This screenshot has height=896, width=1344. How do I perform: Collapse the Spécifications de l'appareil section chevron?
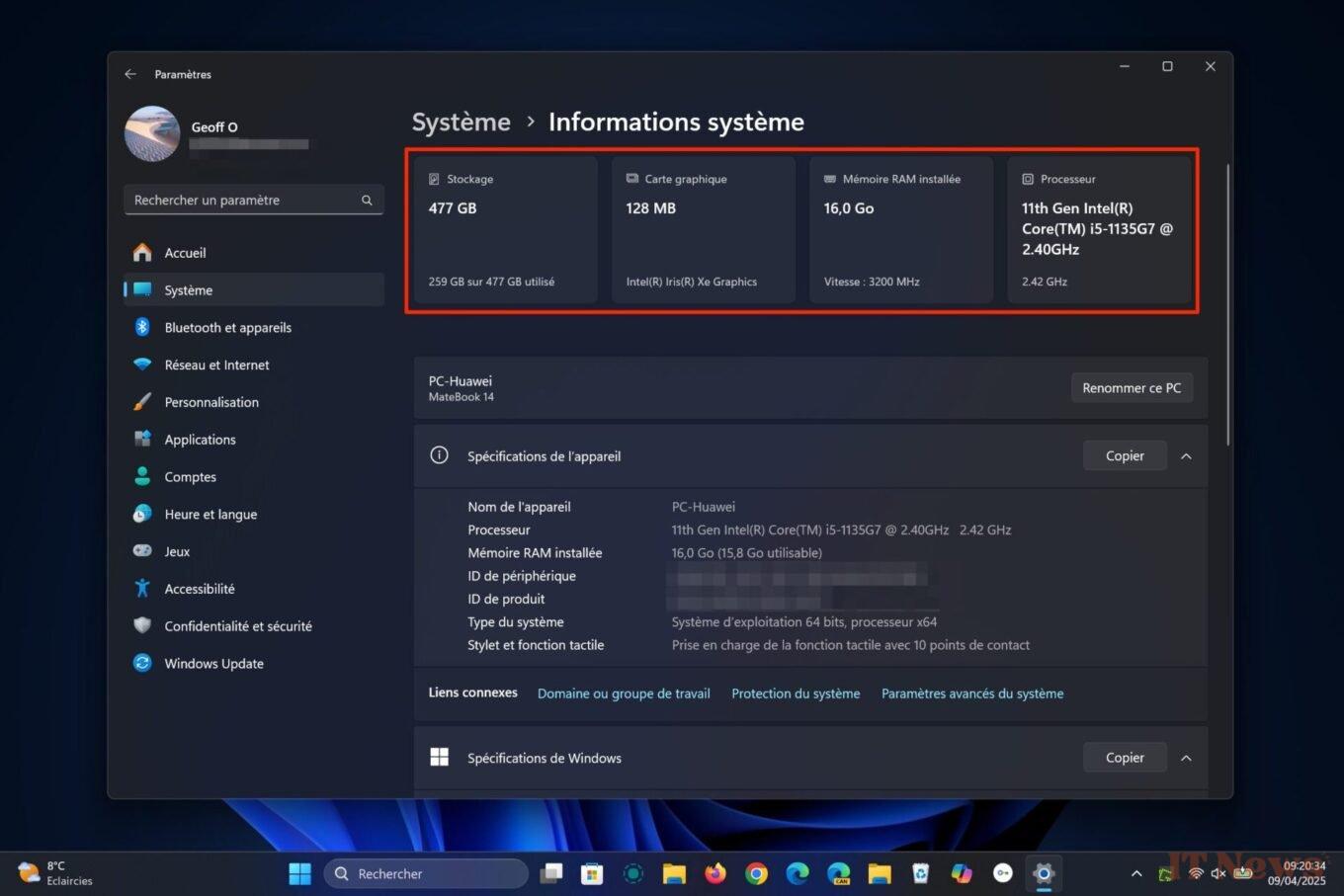pyautogui.click(x=1186, y=456)
